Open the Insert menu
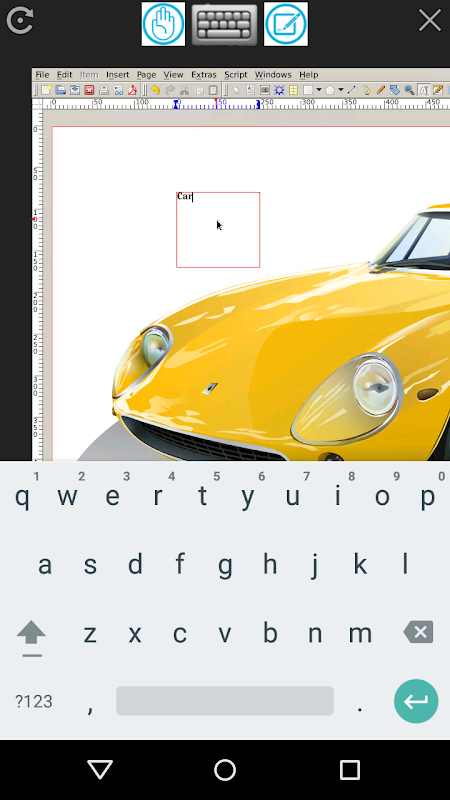 point(117,74)
